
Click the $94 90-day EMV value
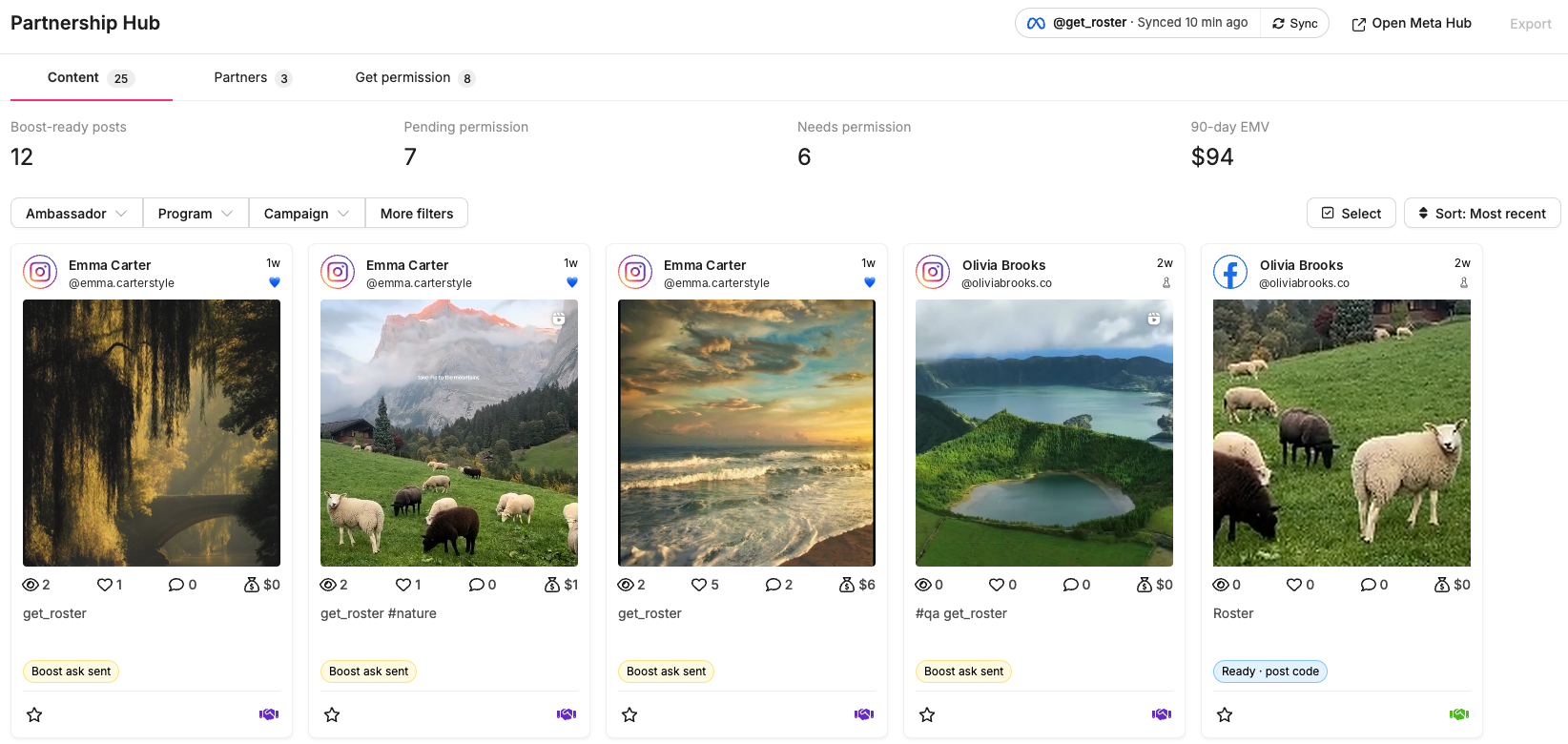(x=1212, y=156)
